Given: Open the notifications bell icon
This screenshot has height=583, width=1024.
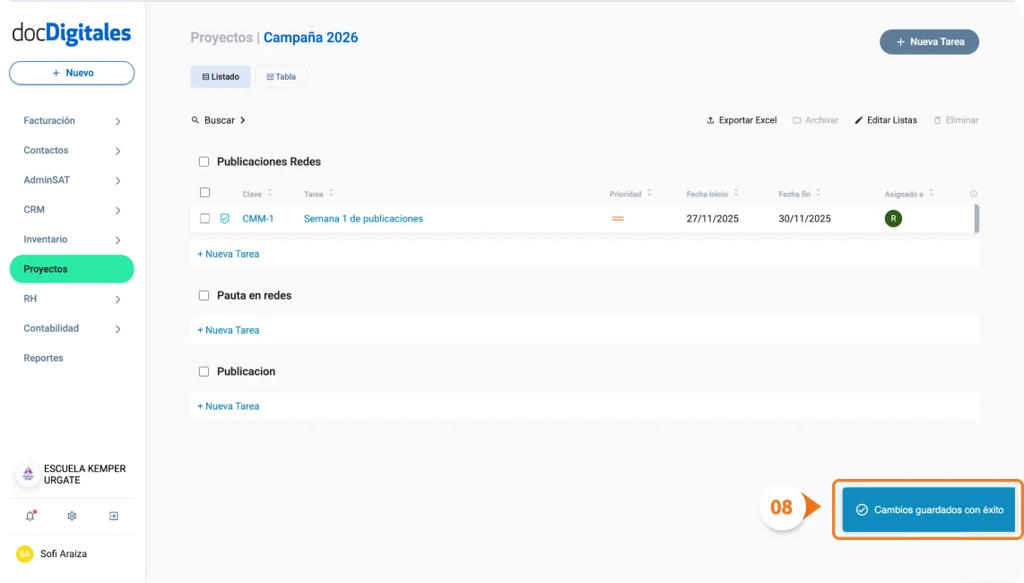Looking at the screenshot, I should 28,516.
